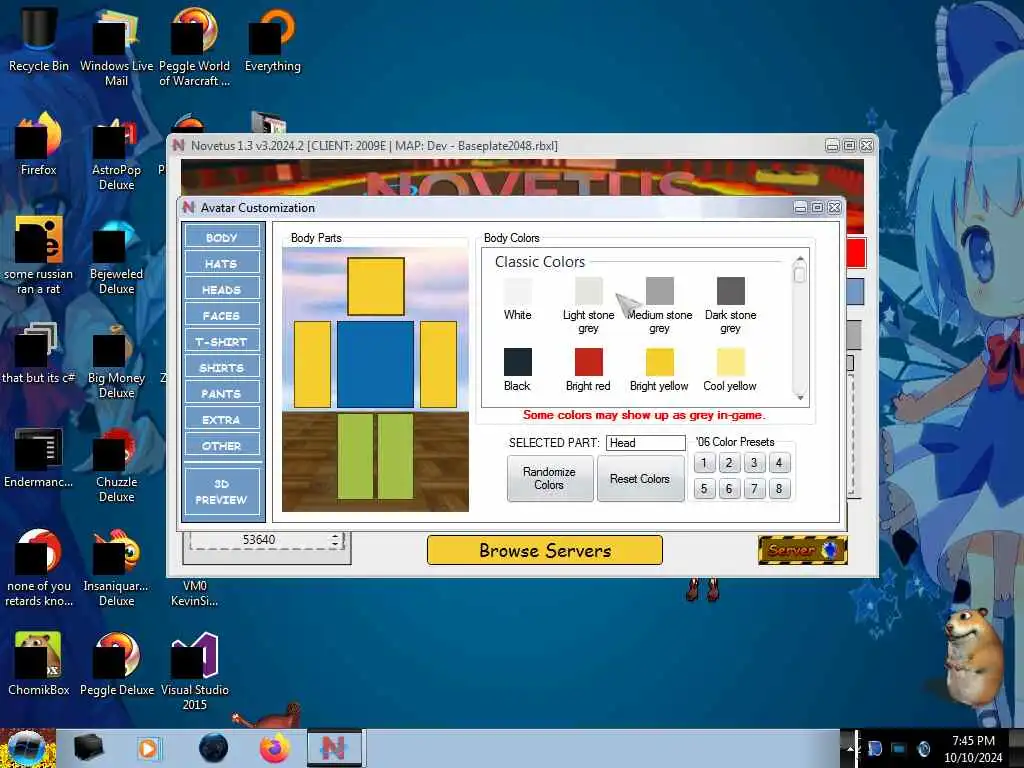Open the Windows Start menu orb
Image resolution: width=1024 pixels, height=768 pixels.
[27, 748]
